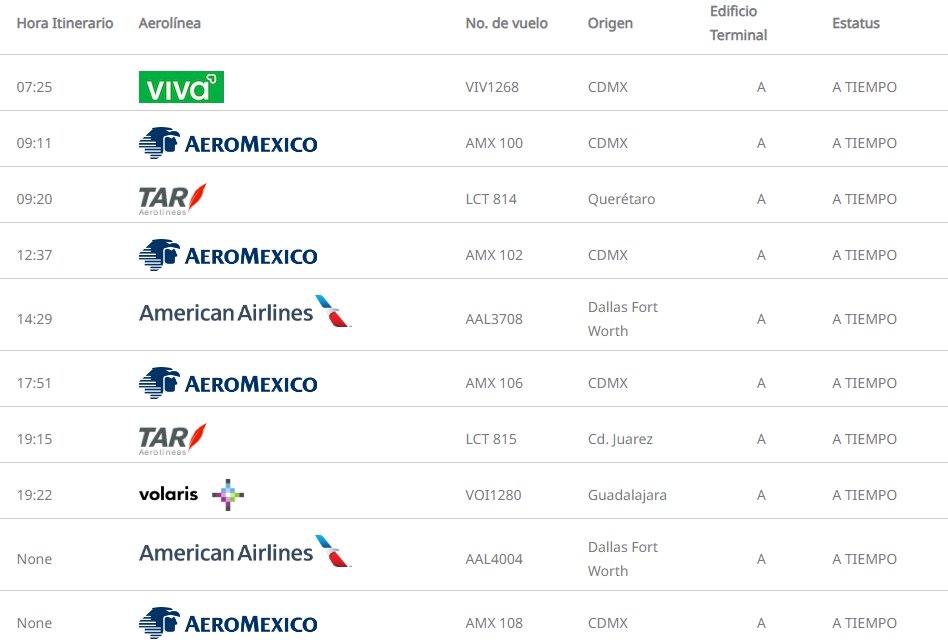The width and height of the screenshot is (948, 644).
Task: Click the Aerolínea column header
Action: point(170,23)
